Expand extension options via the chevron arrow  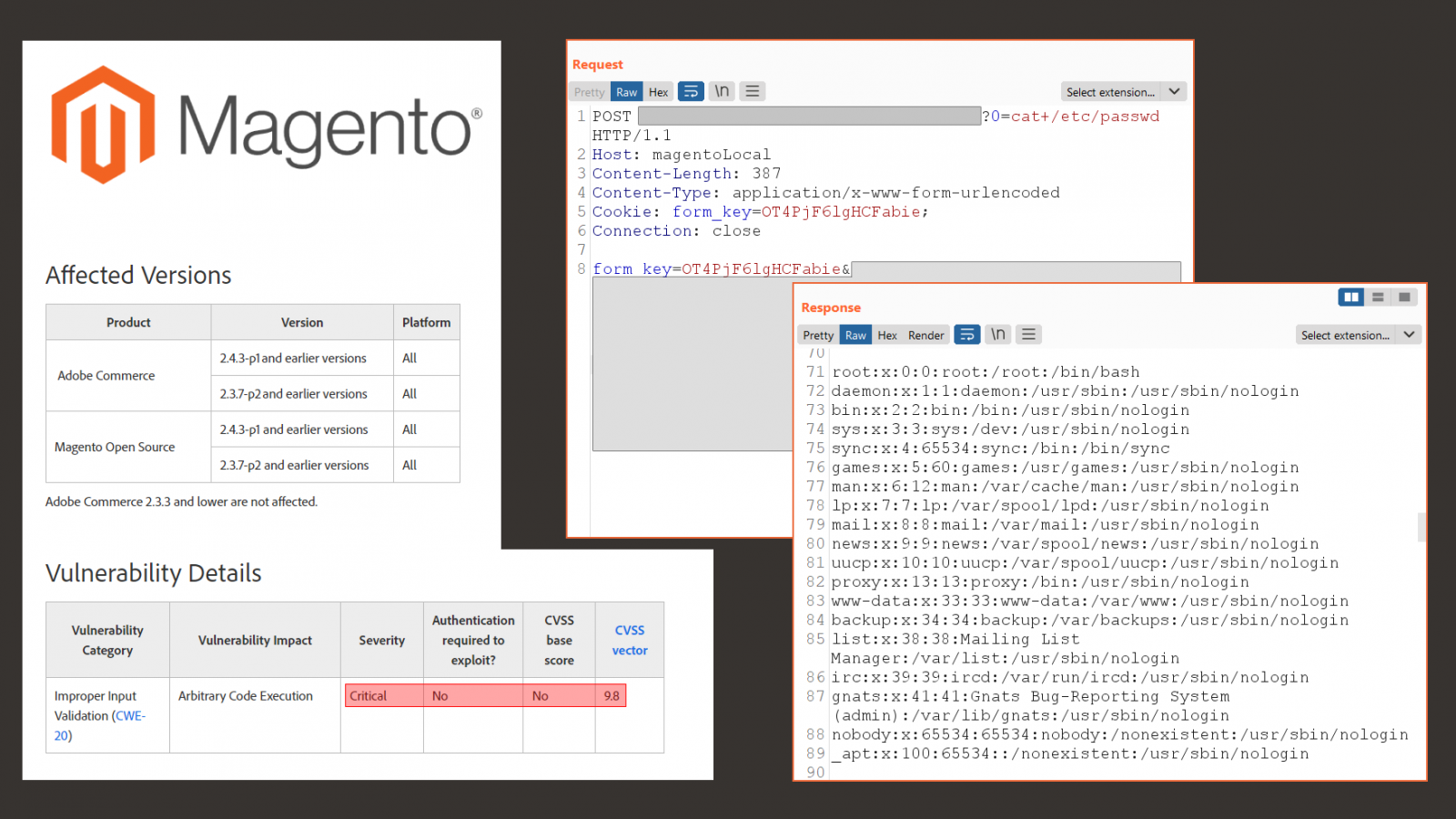point(1175,91)
